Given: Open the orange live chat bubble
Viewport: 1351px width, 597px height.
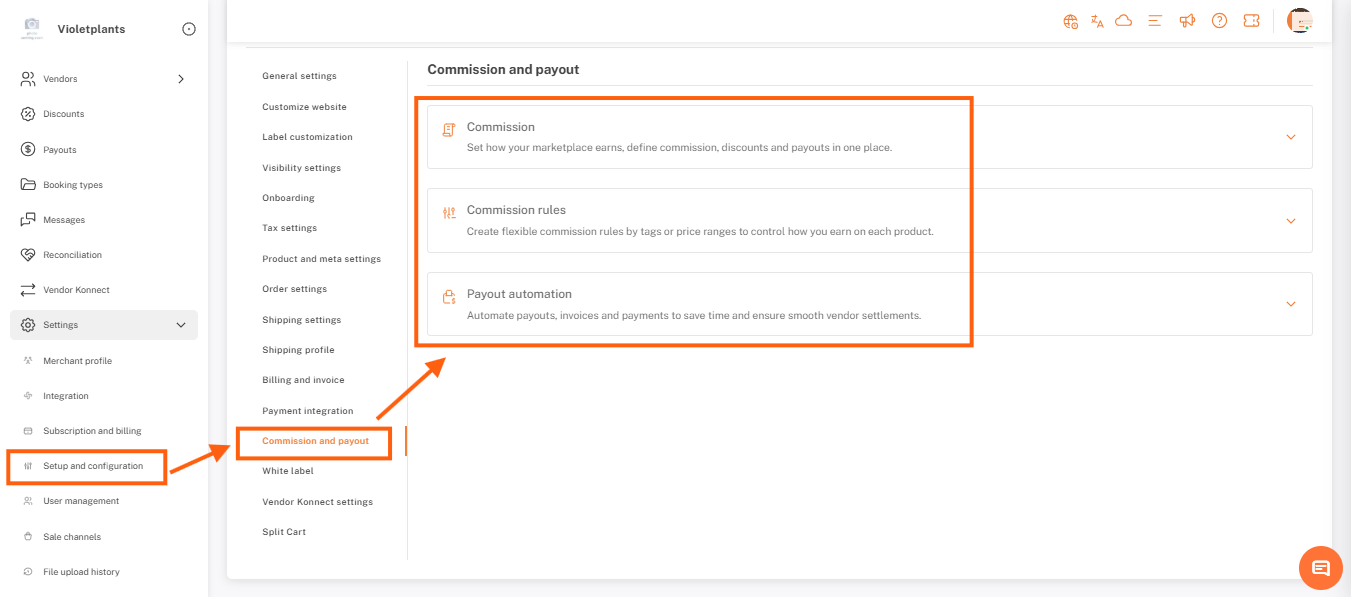Looking at the screenshot, I should pyautogui.click(x=1320, y=568).
